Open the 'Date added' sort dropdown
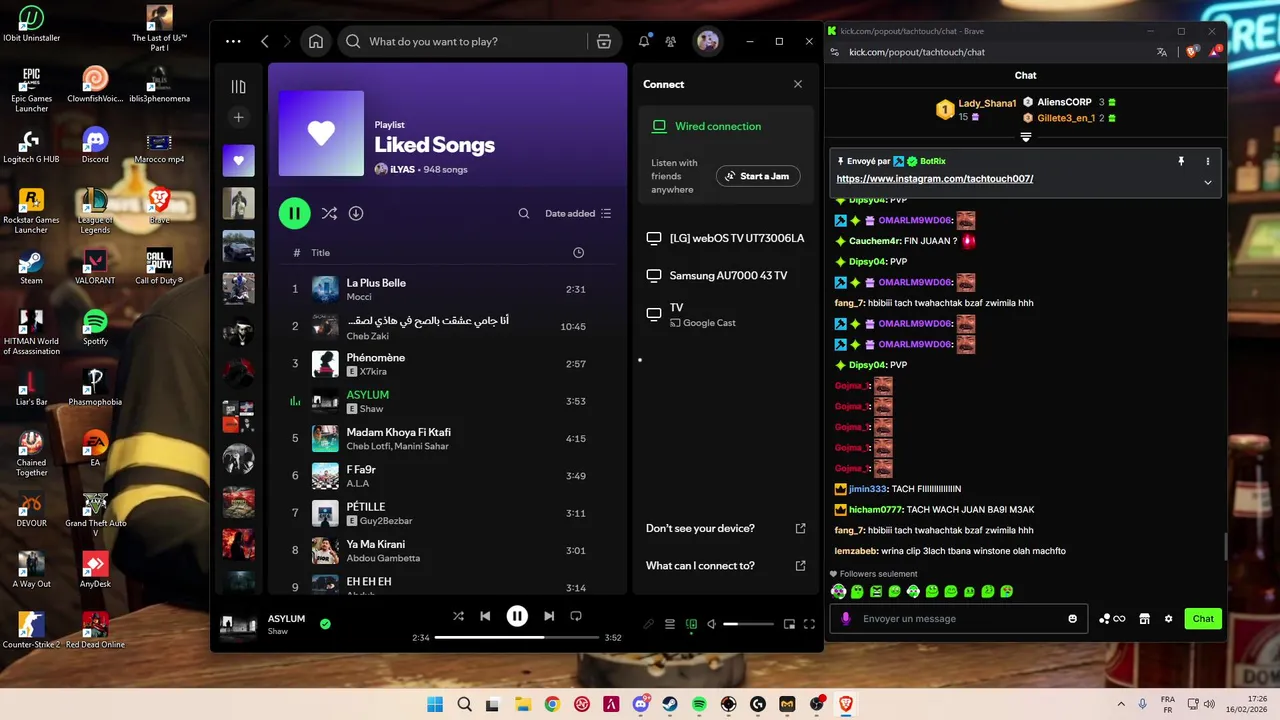Viewport: 1280px width, 720px height. click(x=578, y=213)
